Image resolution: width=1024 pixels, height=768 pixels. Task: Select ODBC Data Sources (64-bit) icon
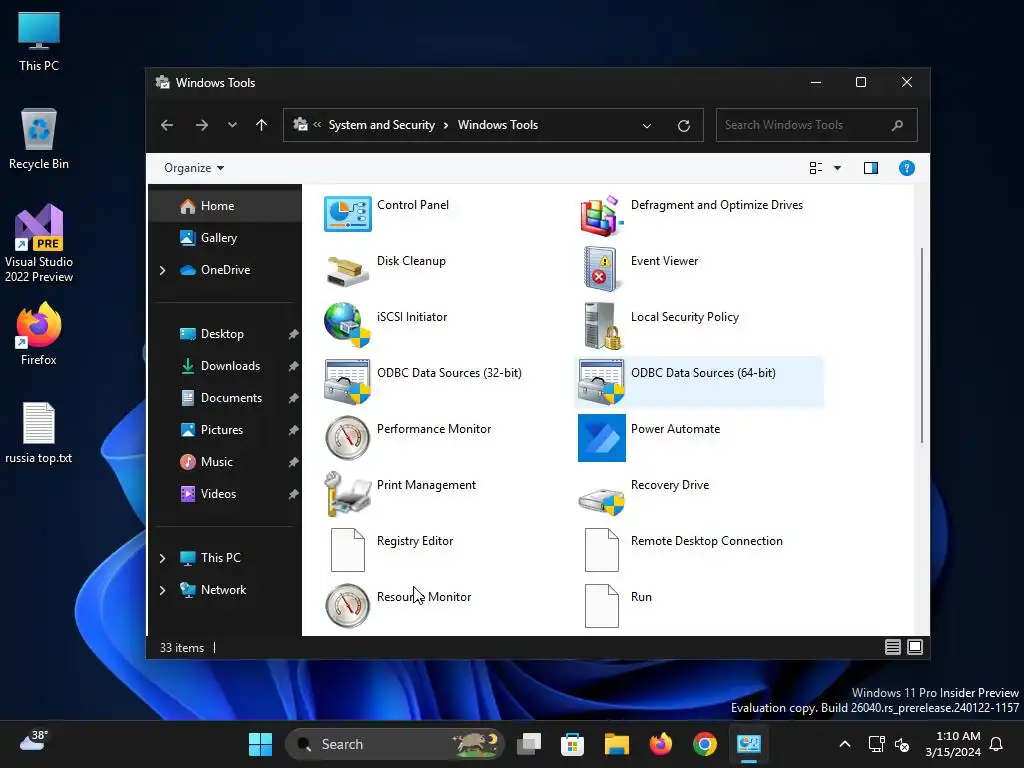tap(601, 381)
